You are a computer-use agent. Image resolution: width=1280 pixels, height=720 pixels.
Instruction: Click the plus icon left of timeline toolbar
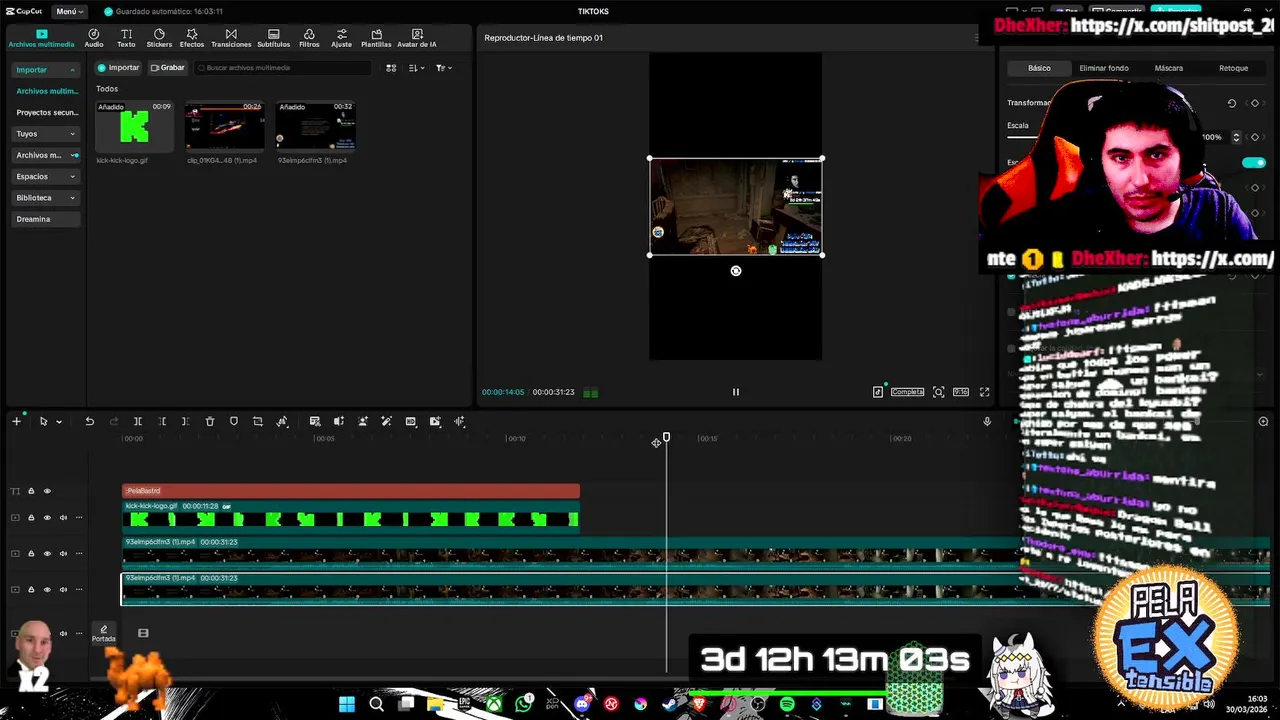pos(16,422)
